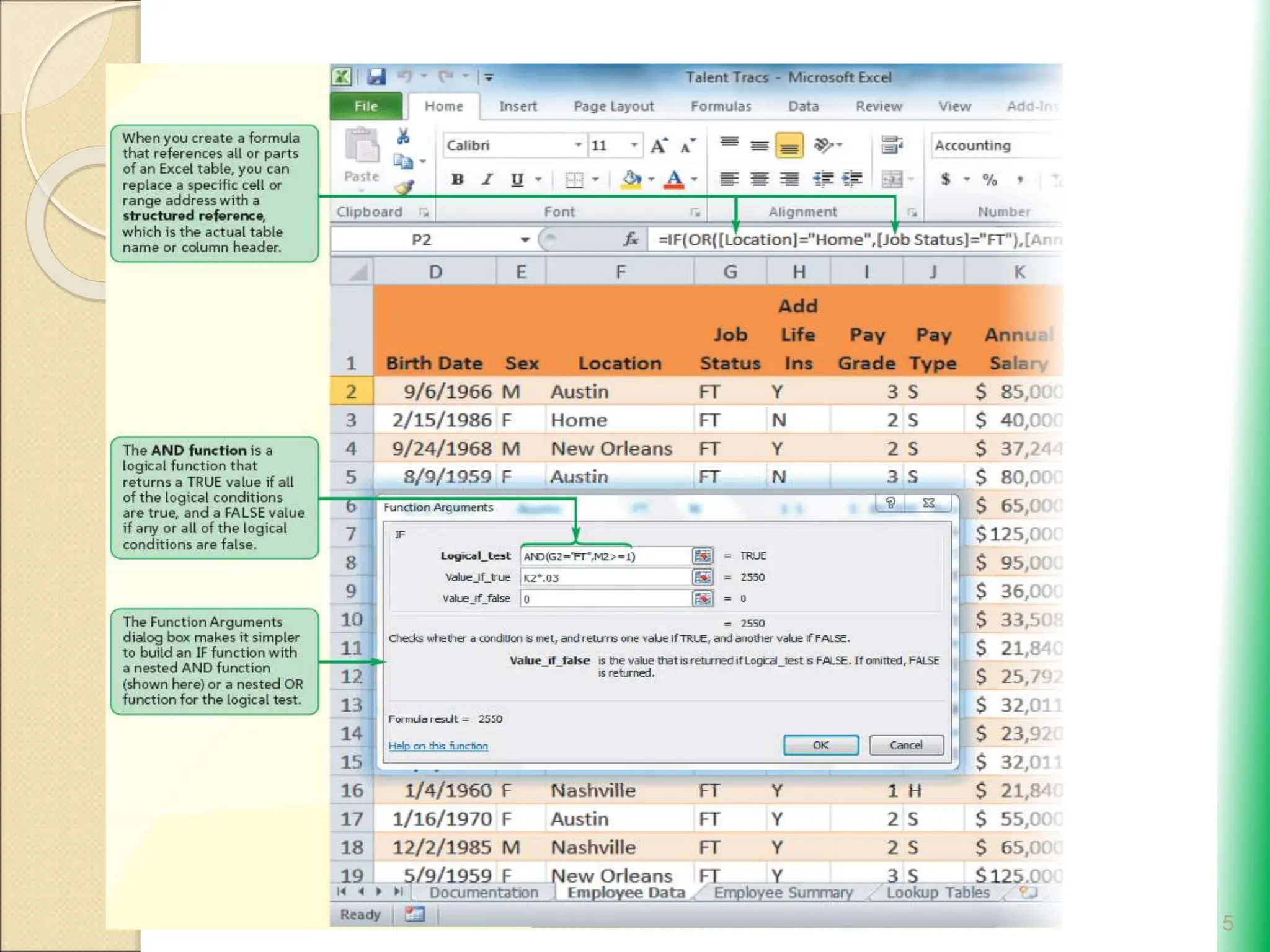1270x952 pixels.
Task: Open the Employee Summary sheet tab
Action: 783,892
